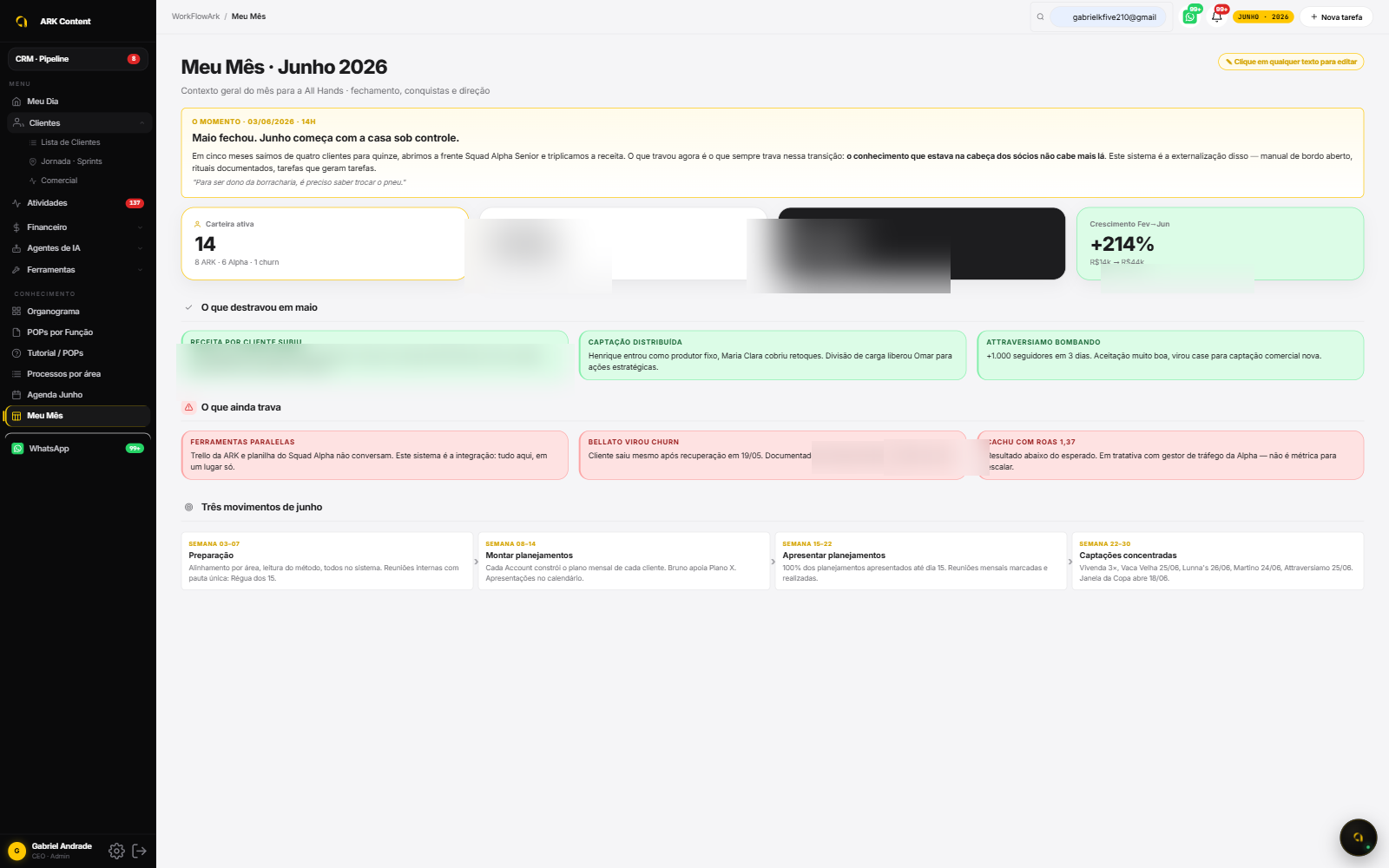Focus the top search field
The image size is (1389, 868).
tap(1109, 16)
